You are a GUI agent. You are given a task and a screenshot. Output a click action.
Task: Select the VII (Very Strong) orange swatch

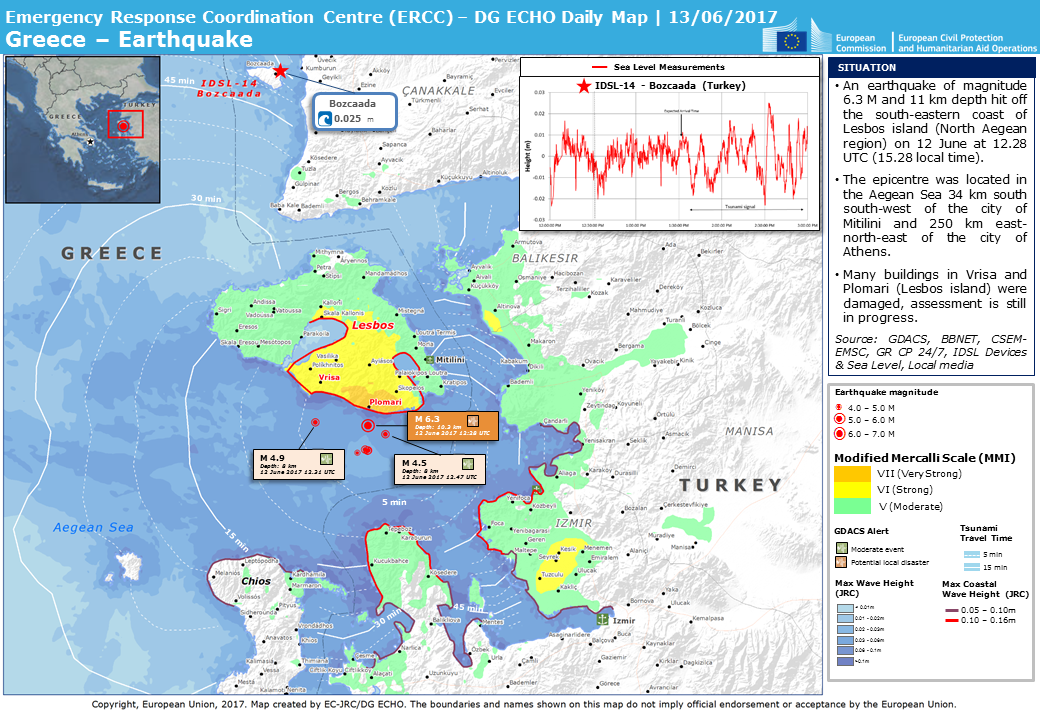[x=852, y=473]
